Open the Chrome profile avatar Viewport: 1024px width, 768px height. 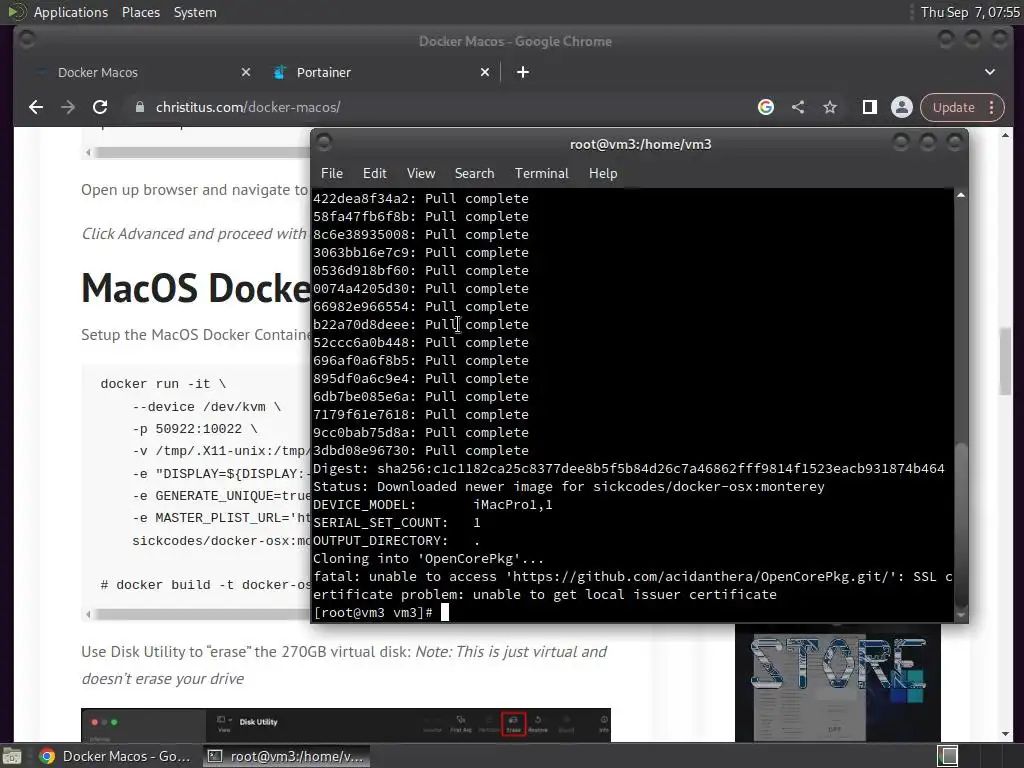point(901,107)
